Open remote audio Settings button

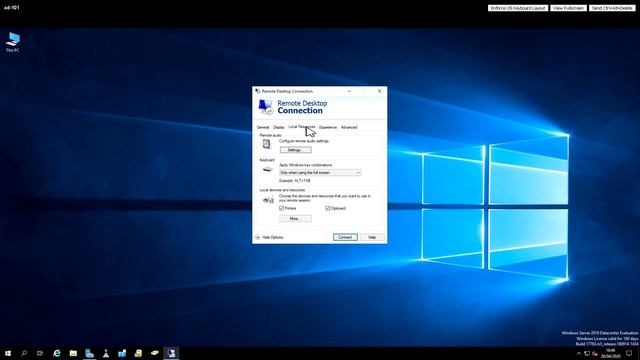pyautogui.click(x=296, y=150)
